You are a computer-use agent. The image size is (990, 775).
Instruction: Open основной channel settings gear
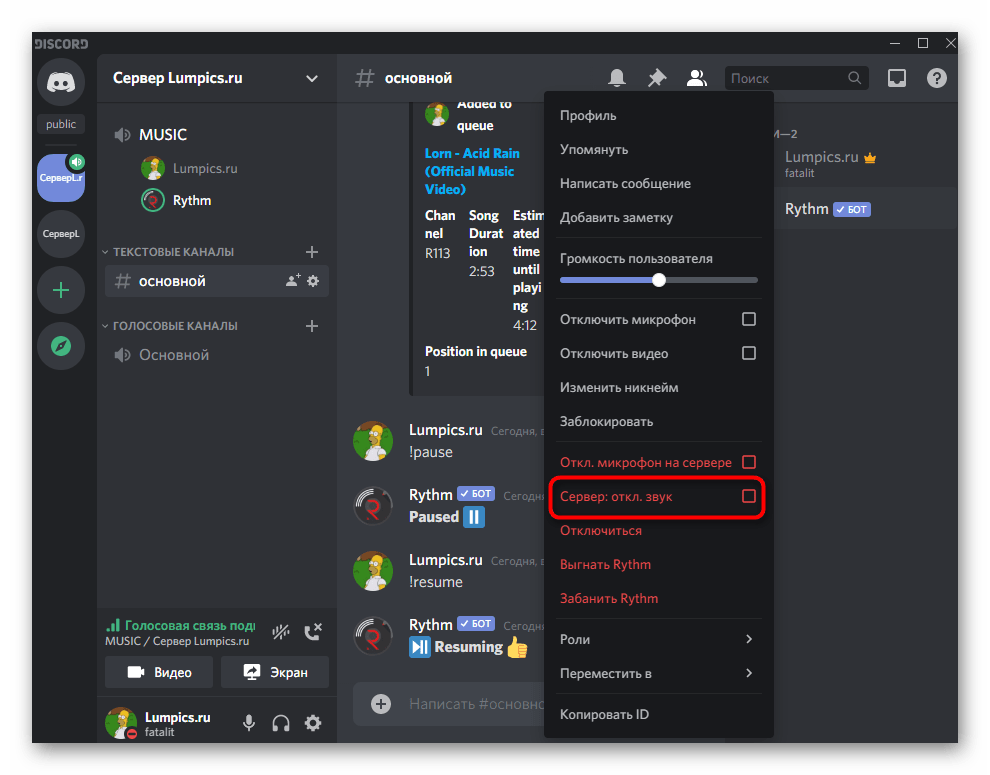pos(313,280)
